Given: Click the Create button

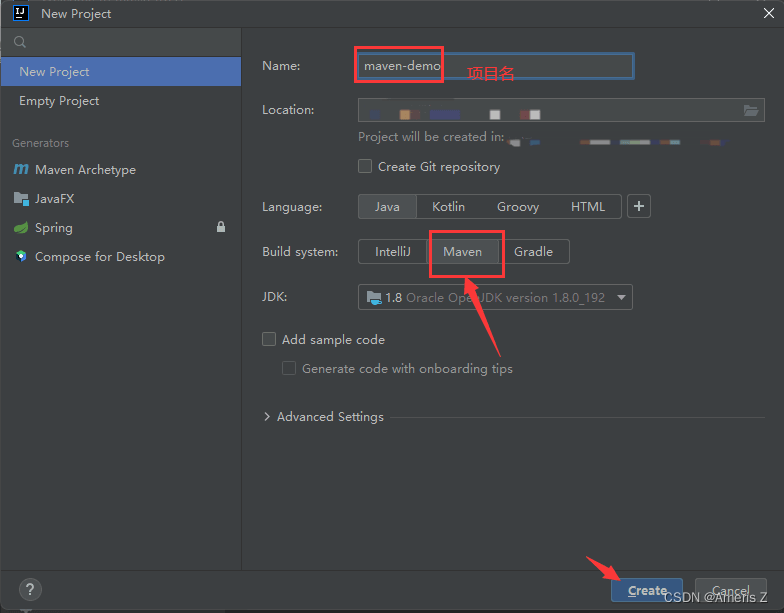Looking at the screenshot, I should click(647, 590).
